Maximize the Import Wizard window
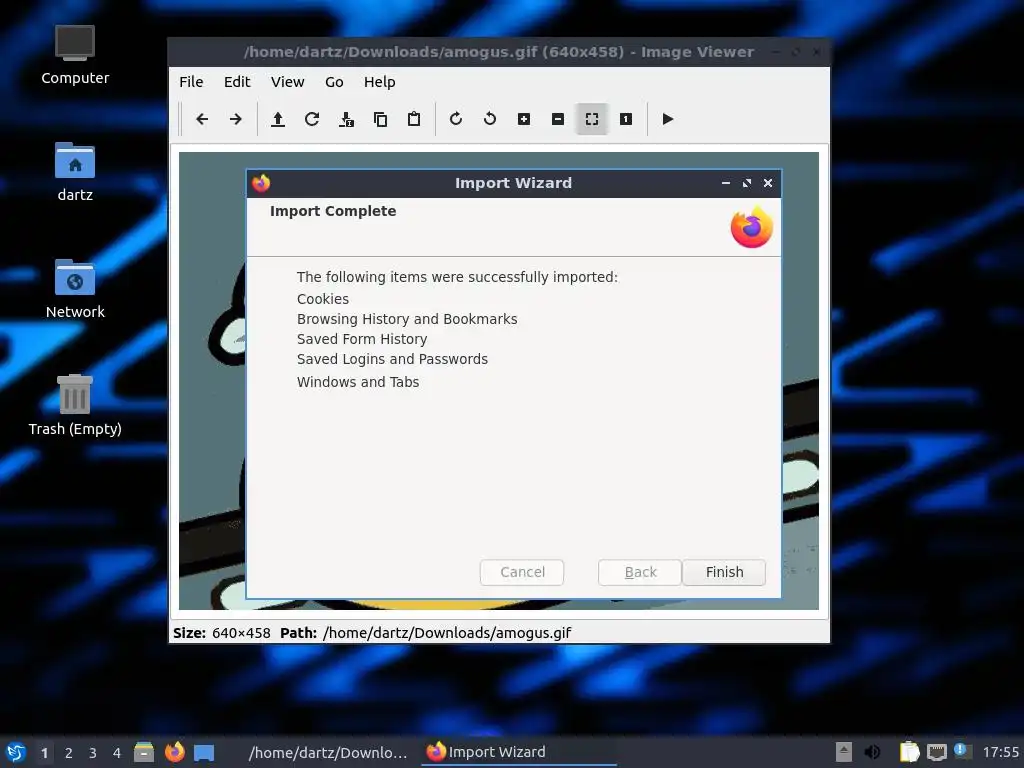Viewport: 1024px width, 768px height. pyautogui.click(x=746, y=183)
